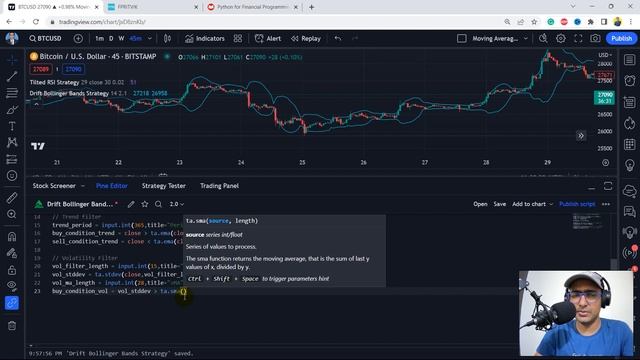This screenshot has height=360, width=640.
Task: Switch to the Strategy Tester tab
Action: [x=164, y=186]
